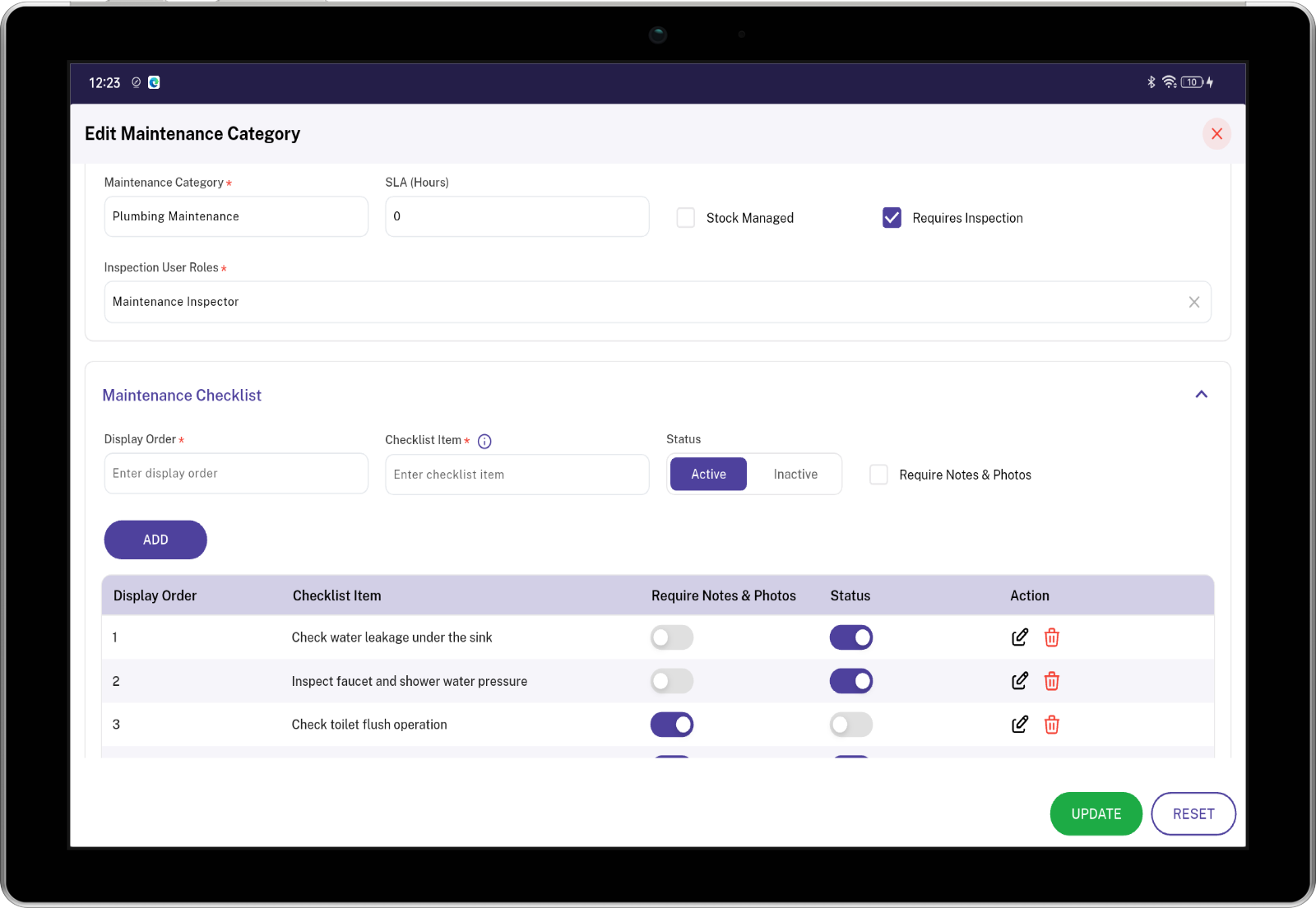Delete the 'Inspect faucet and shower water pressure' item
The height and width of the screenshot is (908, 1316).
pos(1052,681)
